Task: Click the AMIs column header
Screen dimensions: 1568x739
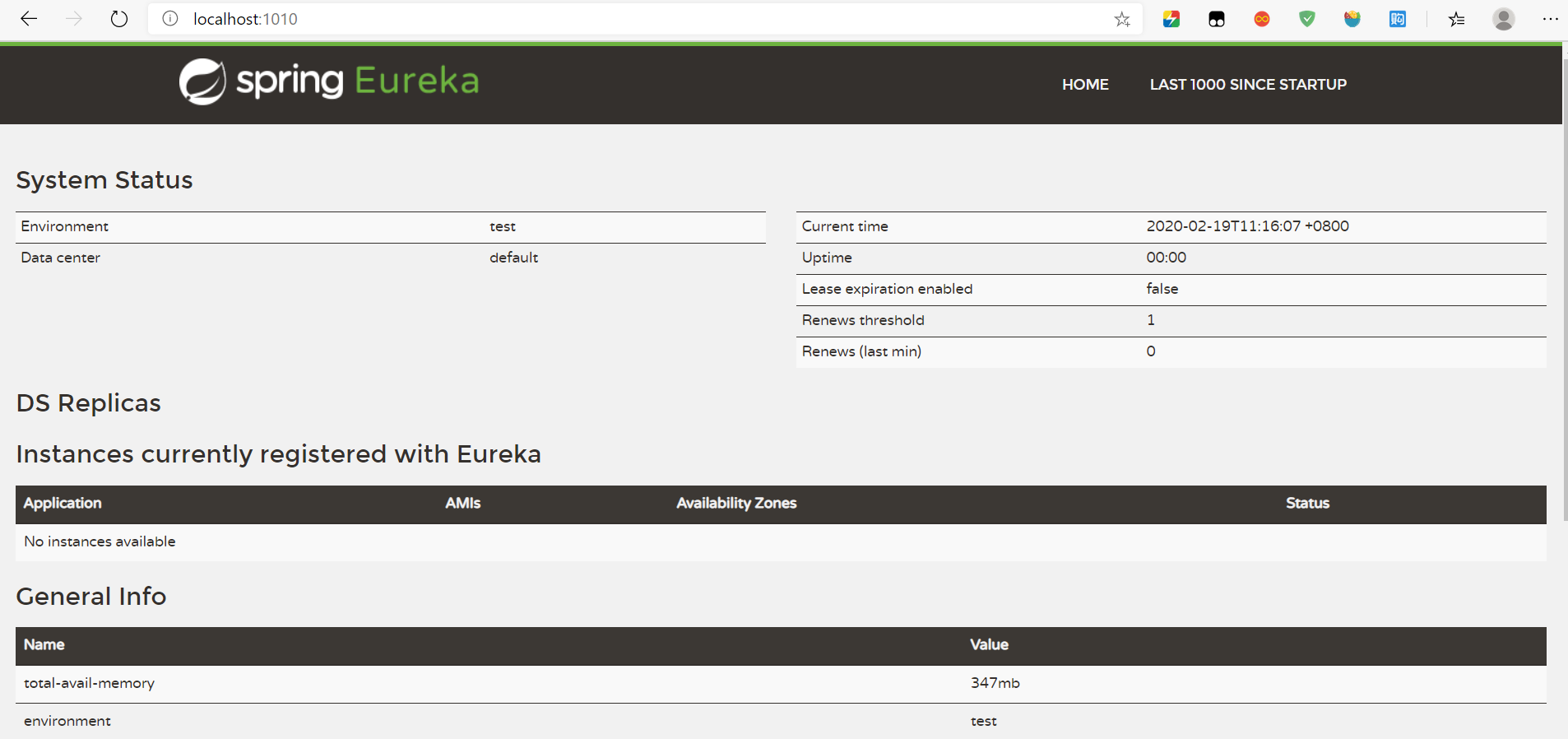Action: click(x=463, y=503)
